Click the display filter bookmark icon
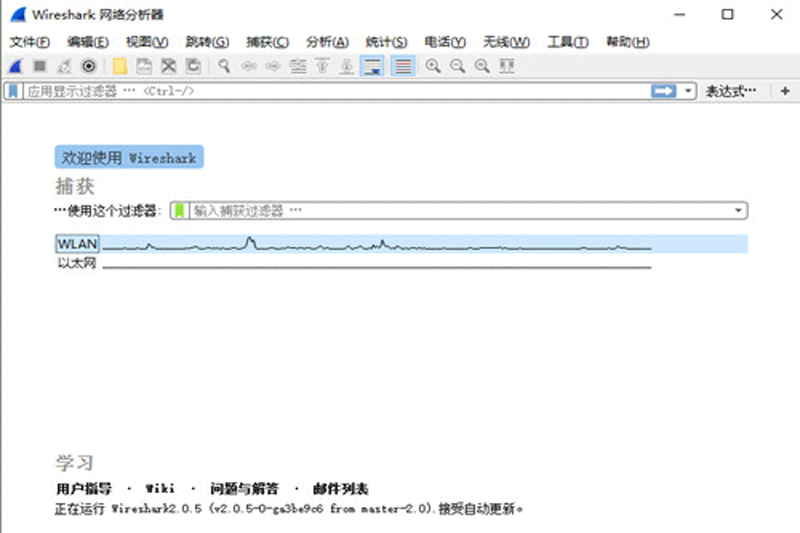 (x=14, y=91)
